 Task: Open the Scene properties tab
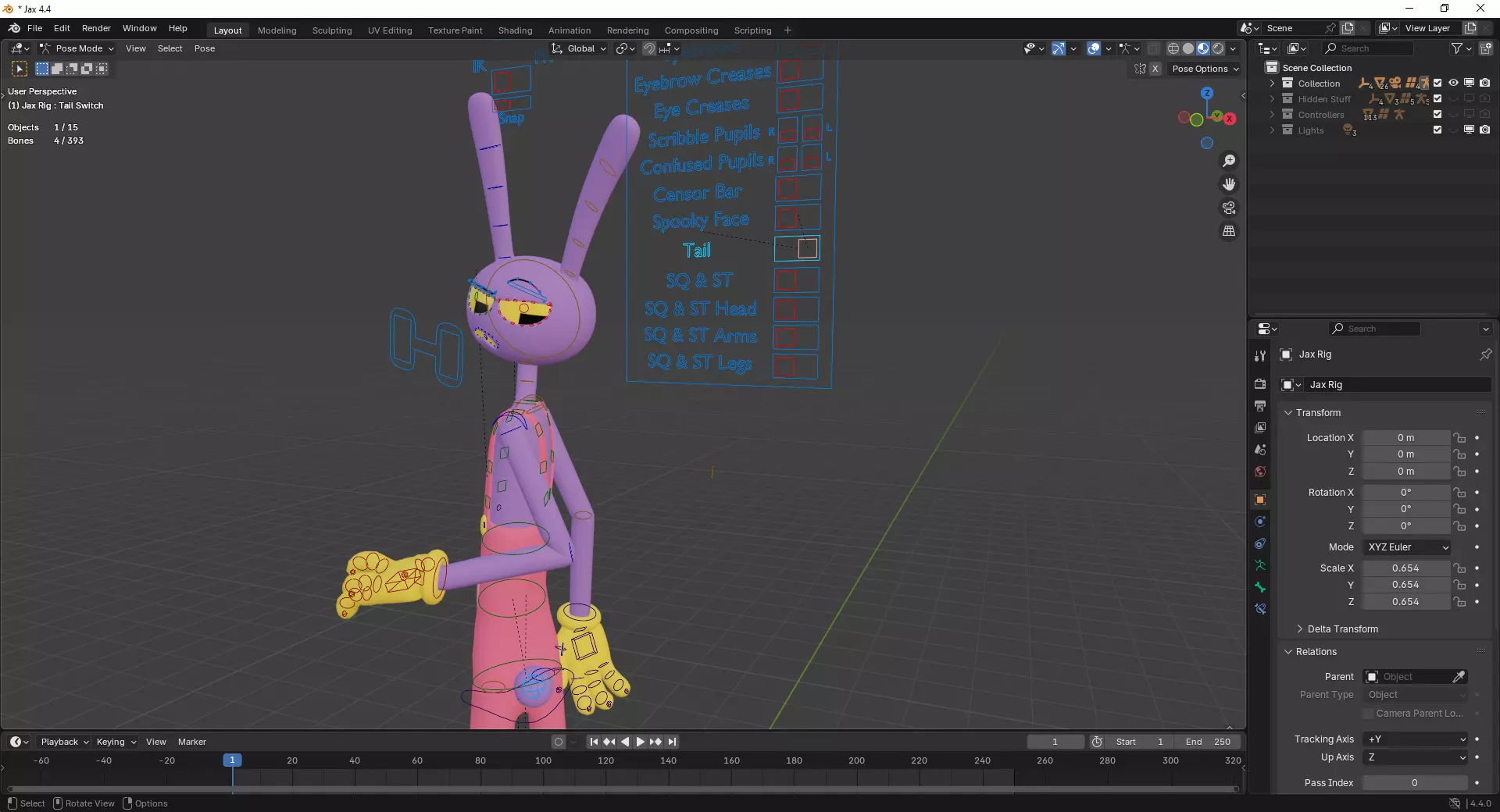pos(1260,450)
